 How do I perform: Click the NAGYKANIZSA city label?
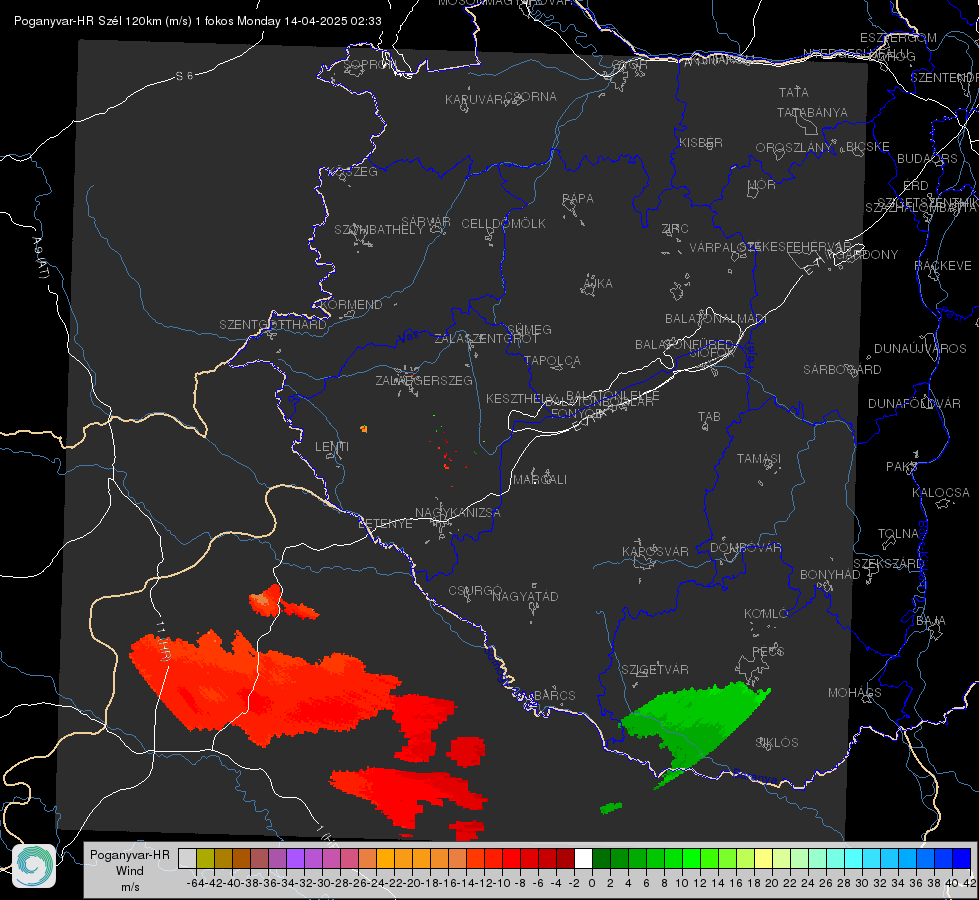[x=458, y=513]
